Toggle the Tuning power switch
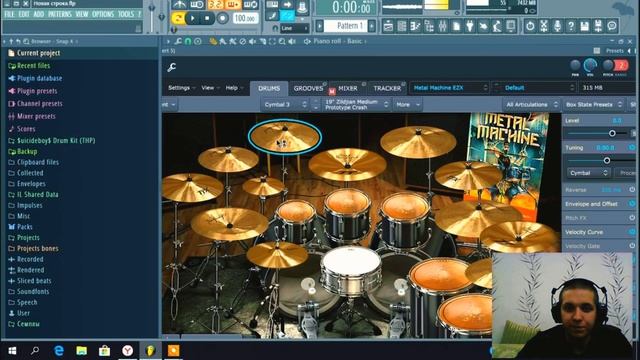The height and width of the screenshot is (360, 640). [632, 147]
